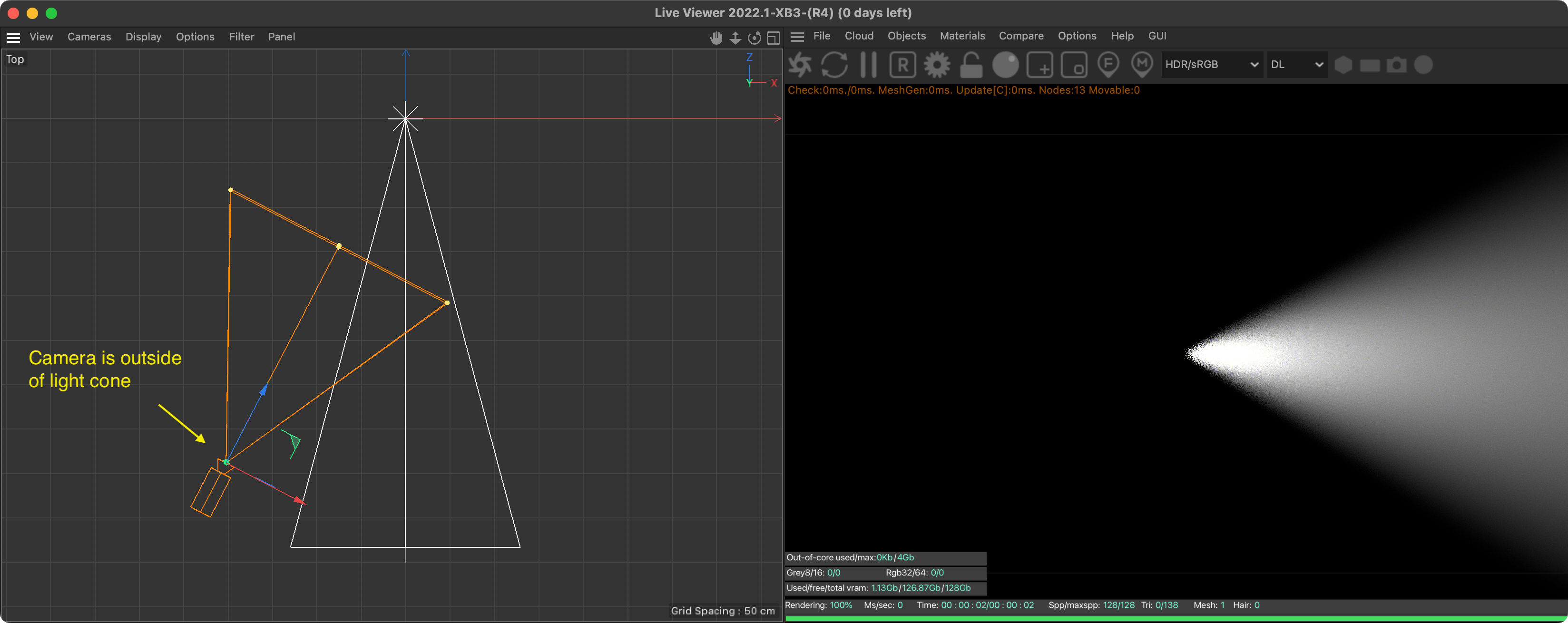Click the render region R icon
The image size is (1568, 623).
[903, 65]
